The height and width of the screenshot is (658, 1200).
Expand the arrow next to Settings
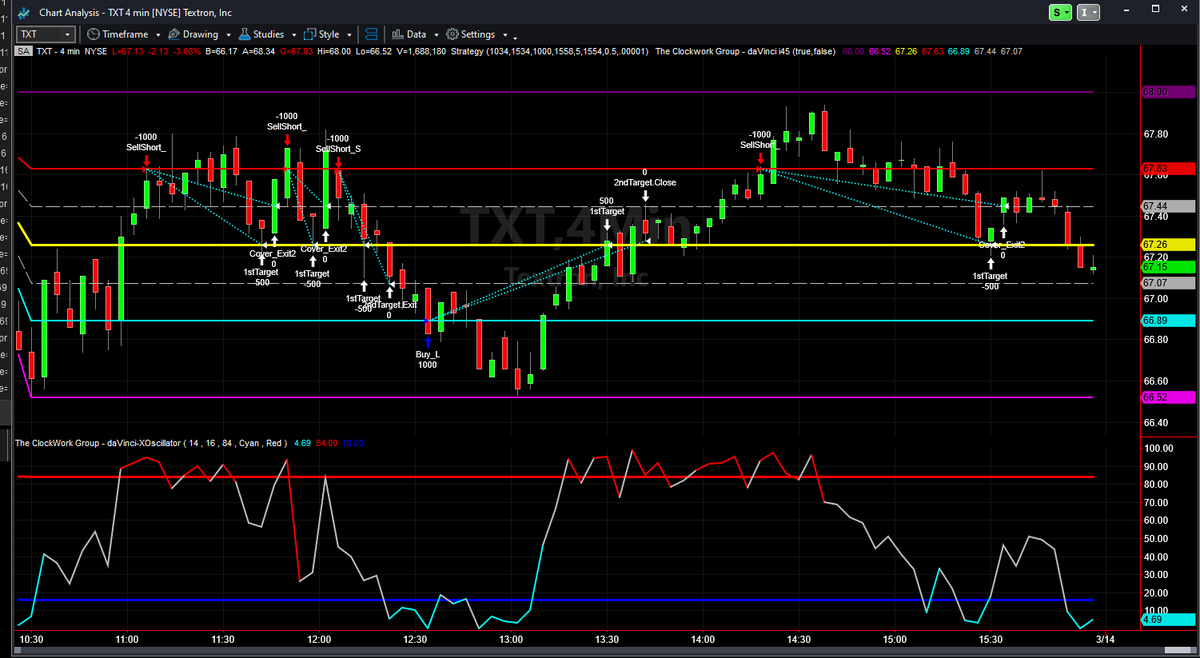pos(504,35)
